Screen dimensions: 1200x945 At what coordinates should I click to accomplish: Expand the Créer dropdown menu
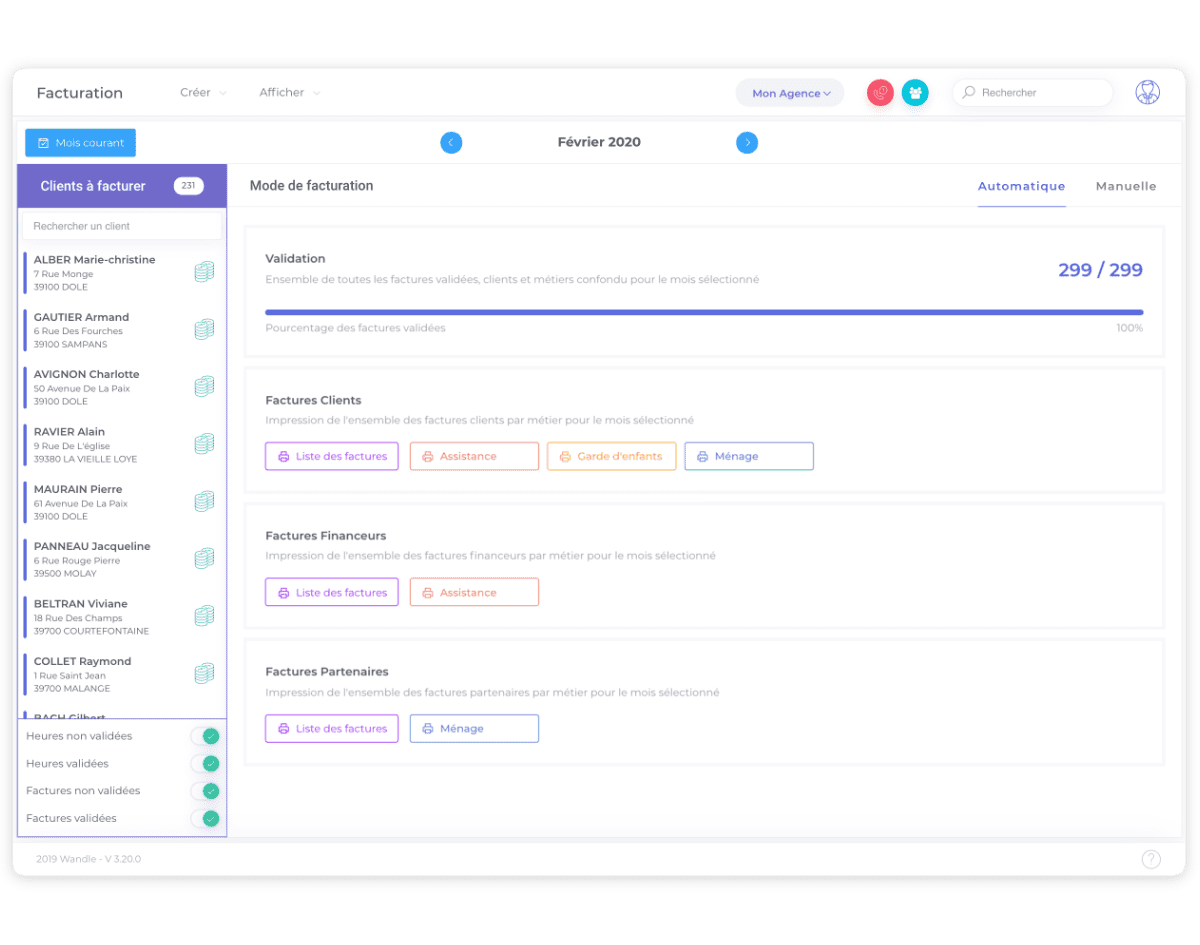[203, 92]
